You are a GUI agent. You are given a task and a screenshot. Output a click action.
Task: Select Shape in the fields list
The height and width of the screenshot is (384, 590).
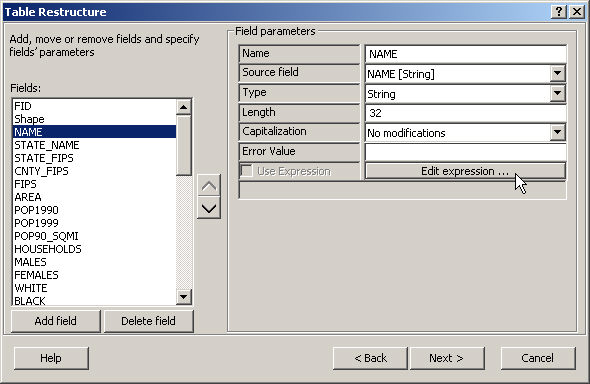[94, 119]
